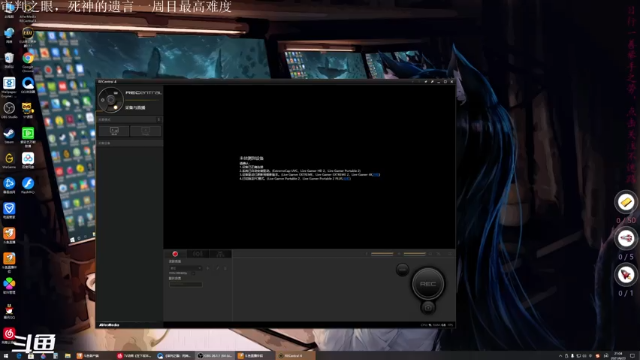640x360 pixels.
Task: Open the red record tab
Action: click(175, 254)
